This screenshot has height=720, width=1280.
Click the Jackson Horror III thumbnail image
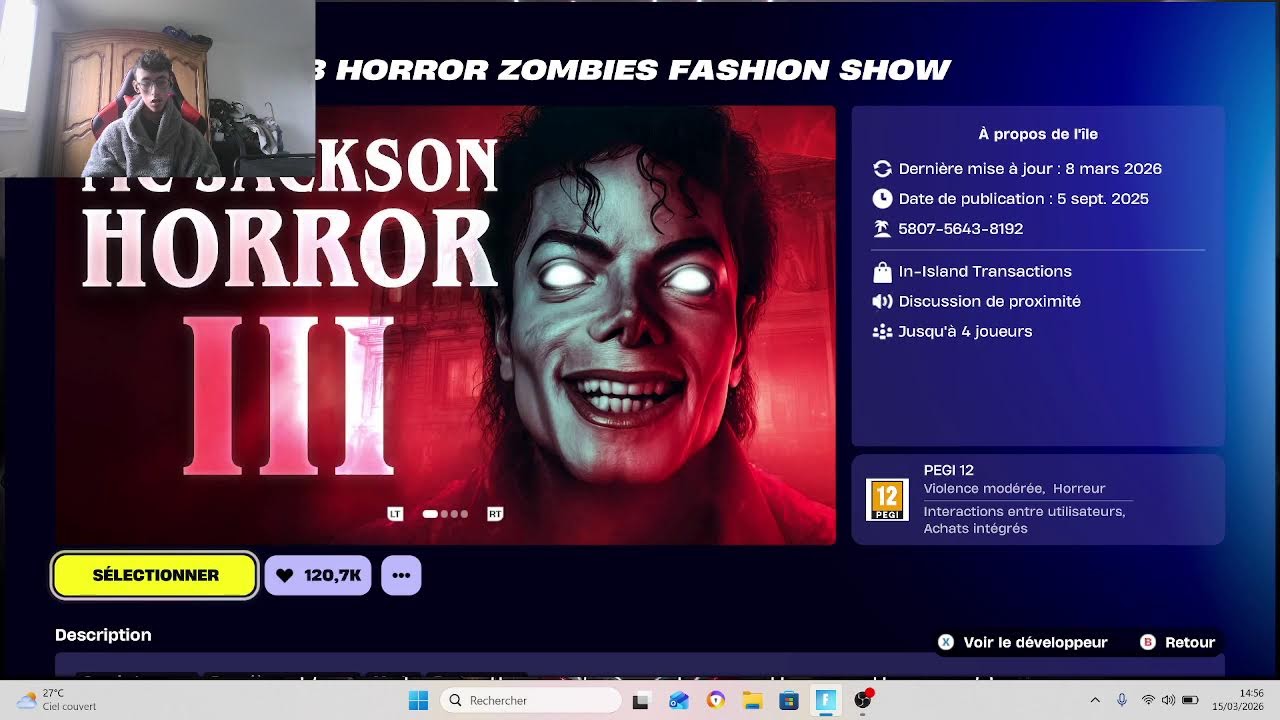445,325
